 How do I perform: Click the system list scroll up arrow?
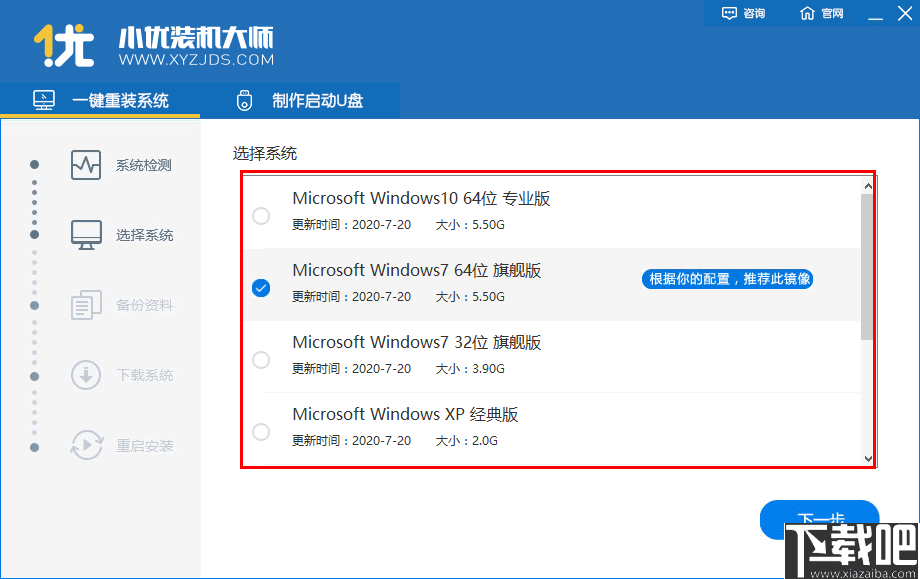[868, 186]
